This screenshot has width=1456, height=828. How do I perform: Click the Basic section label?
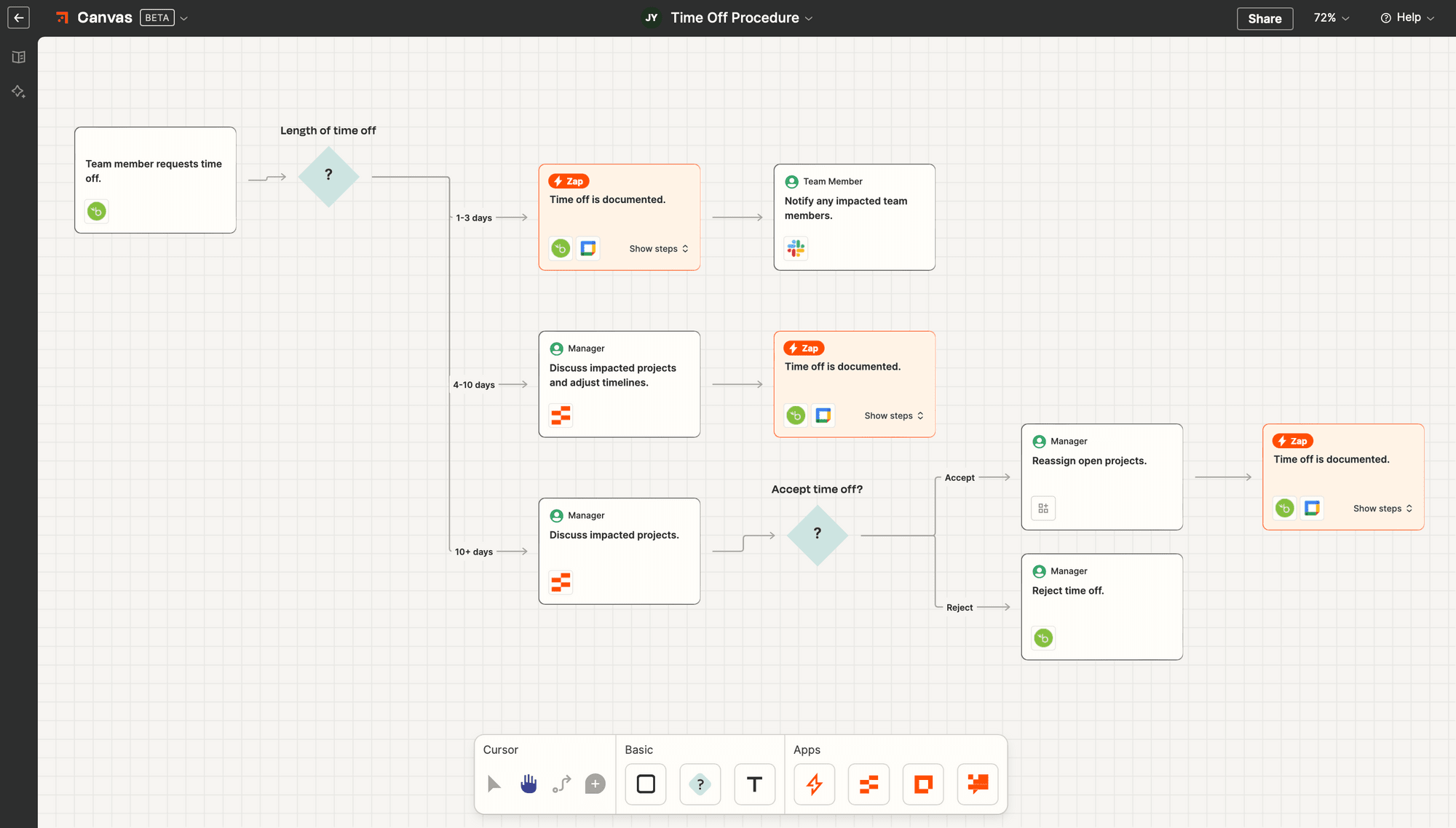click(639, 749)
